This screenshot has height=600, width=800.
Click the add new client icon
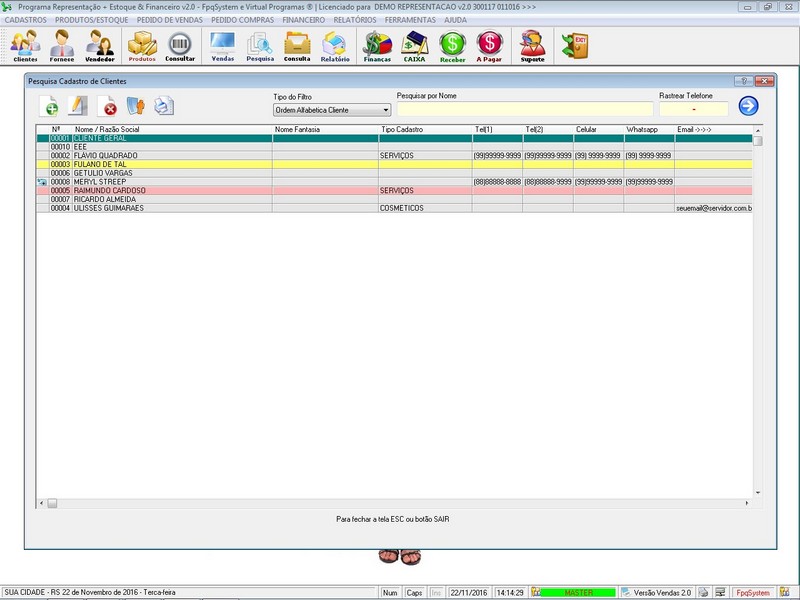click(49, 106)
